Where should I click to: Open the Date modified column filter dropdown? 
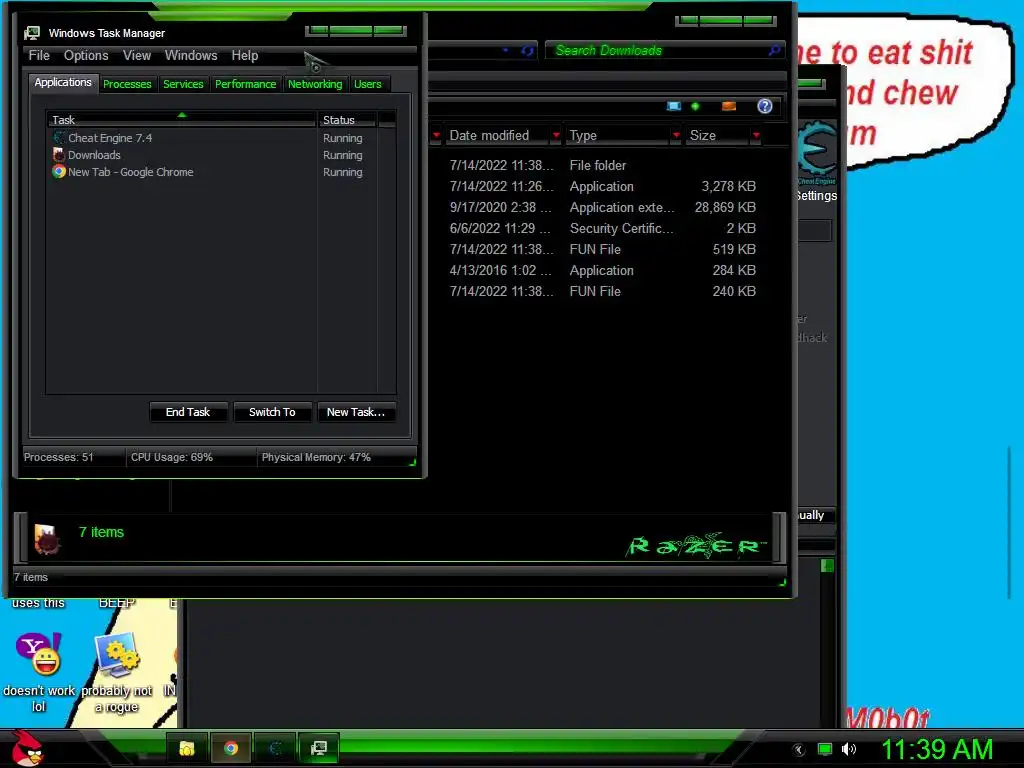tap(556, 136)
